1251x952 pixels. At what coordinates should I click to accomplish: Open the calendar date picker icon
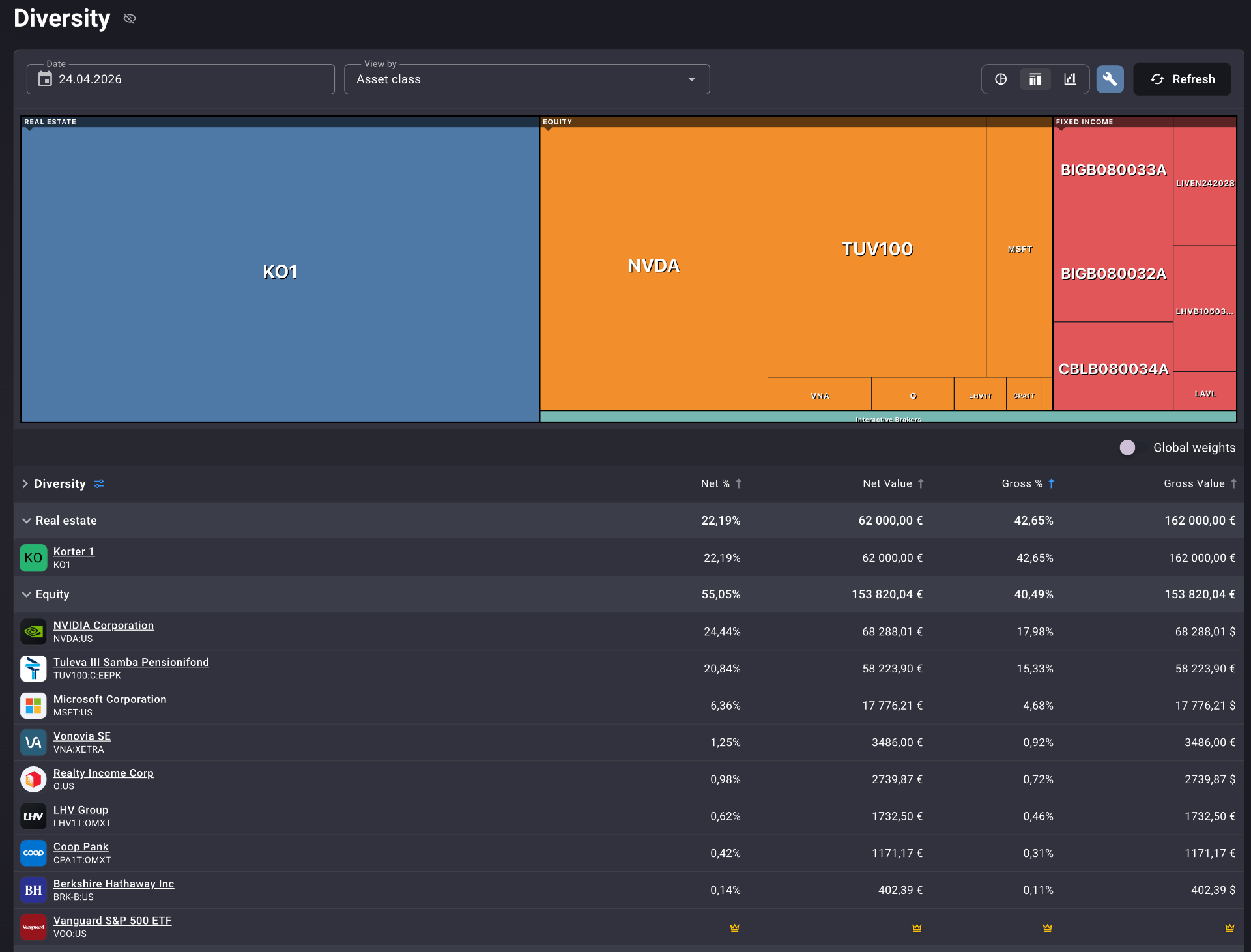(x=45, y=79)
